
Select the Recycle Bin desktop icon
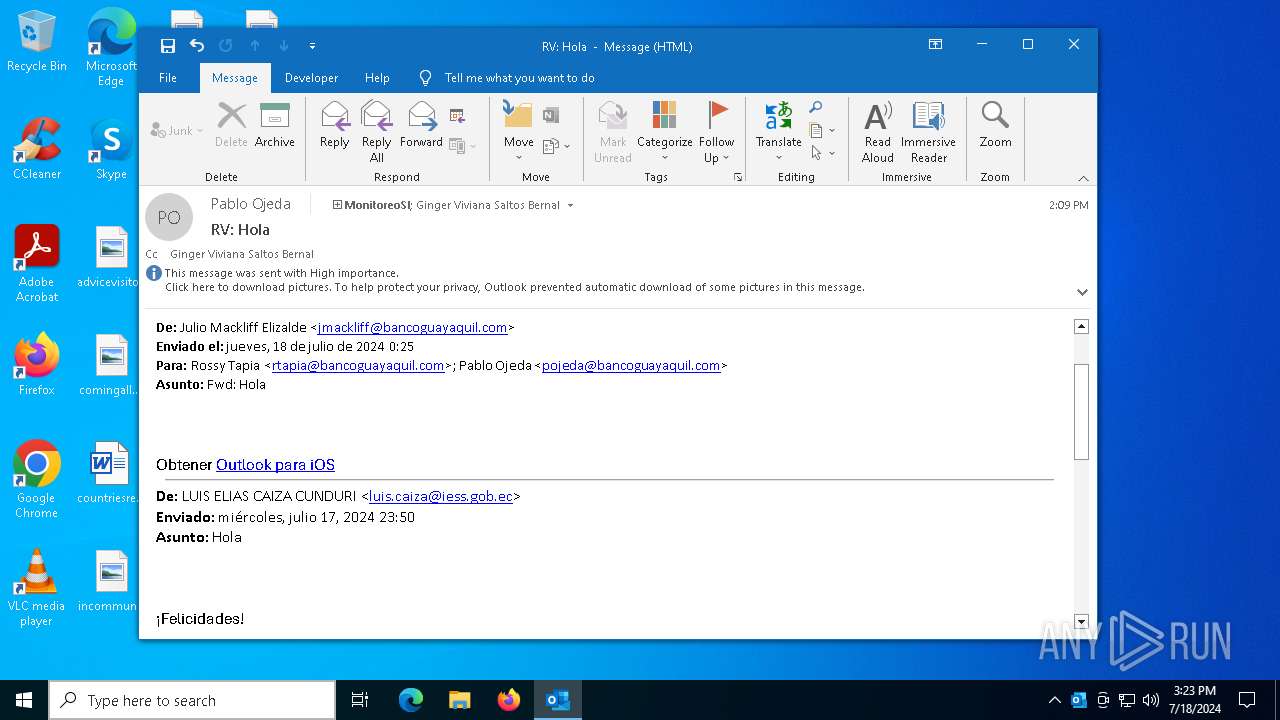(37, 42)
